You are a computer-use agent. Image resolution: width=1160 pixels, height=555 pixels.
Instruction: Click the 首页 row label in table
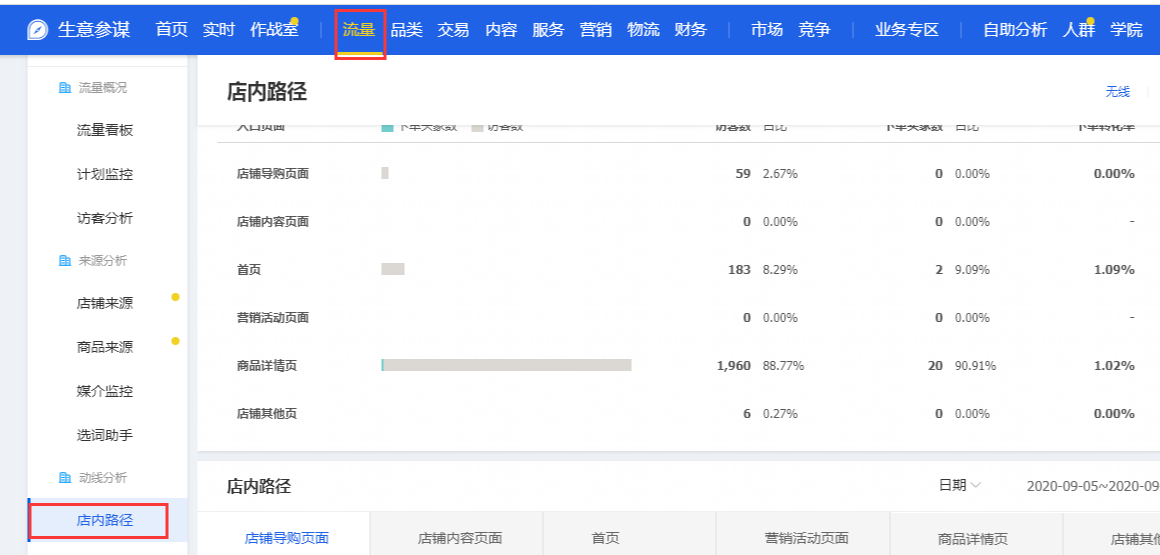pos(249,269)
